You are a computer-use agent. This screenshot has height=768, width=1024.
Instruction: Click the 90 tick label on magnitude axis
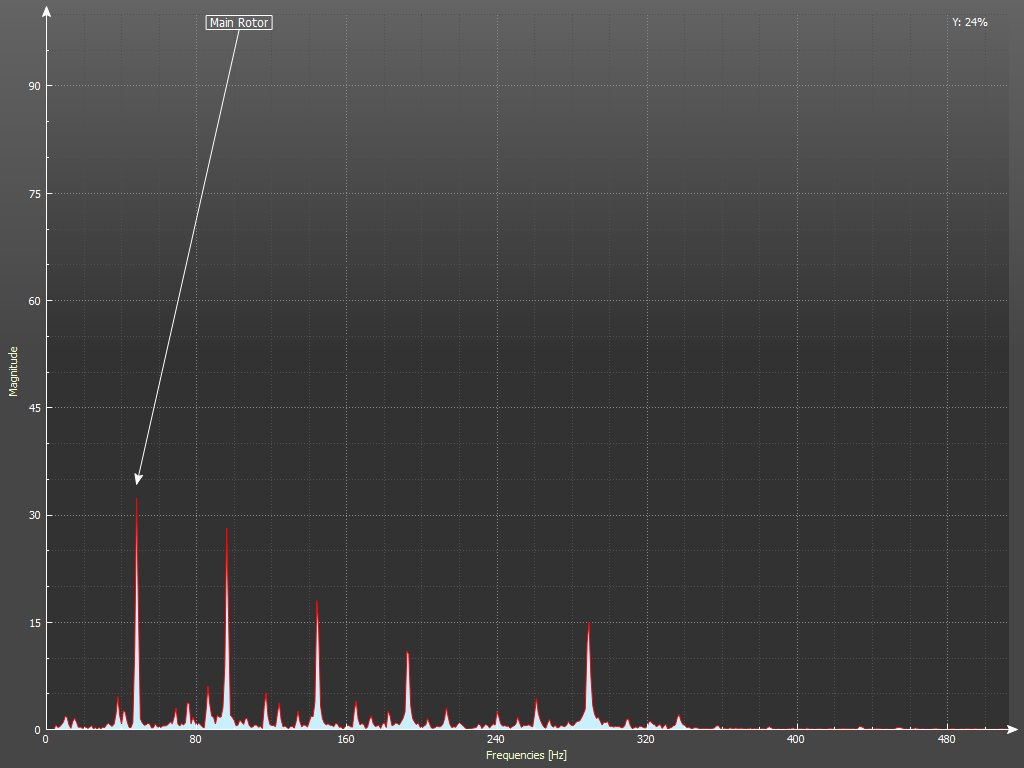click(x=34, y=86)
